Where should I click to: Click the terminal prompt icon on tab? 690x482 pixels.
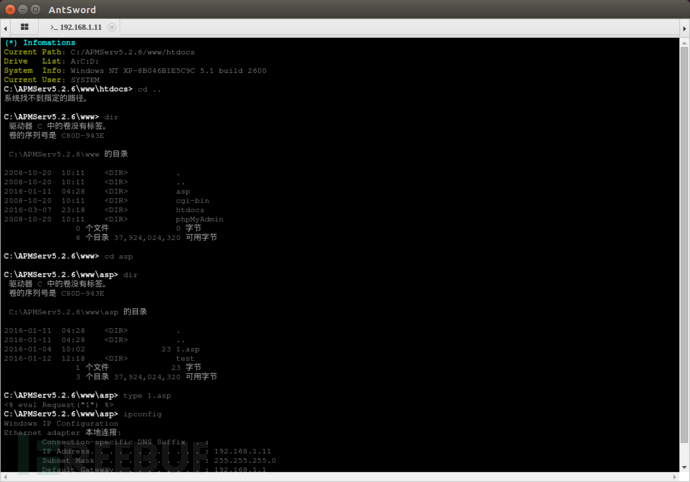[54, 27]
